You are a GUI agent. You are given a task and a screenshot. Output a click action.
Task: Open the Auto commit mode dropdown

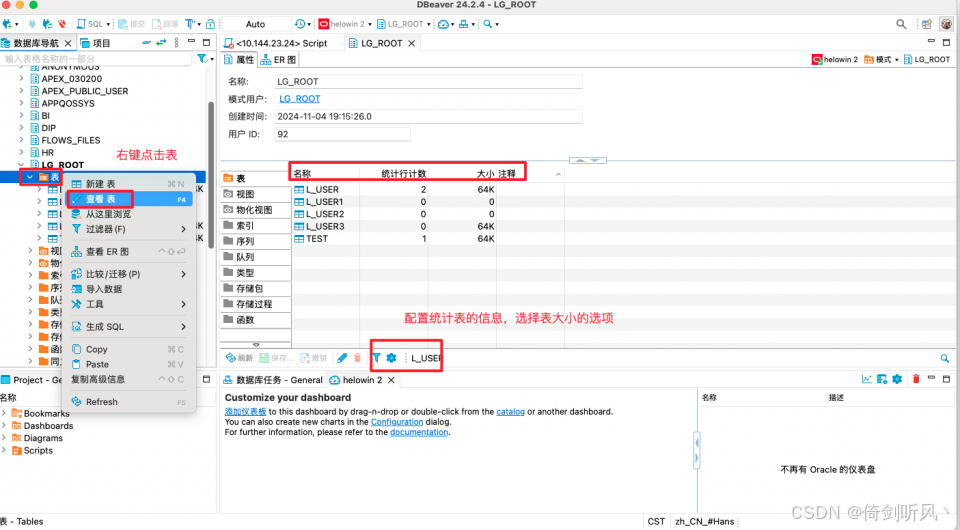[x=256, y=24]
